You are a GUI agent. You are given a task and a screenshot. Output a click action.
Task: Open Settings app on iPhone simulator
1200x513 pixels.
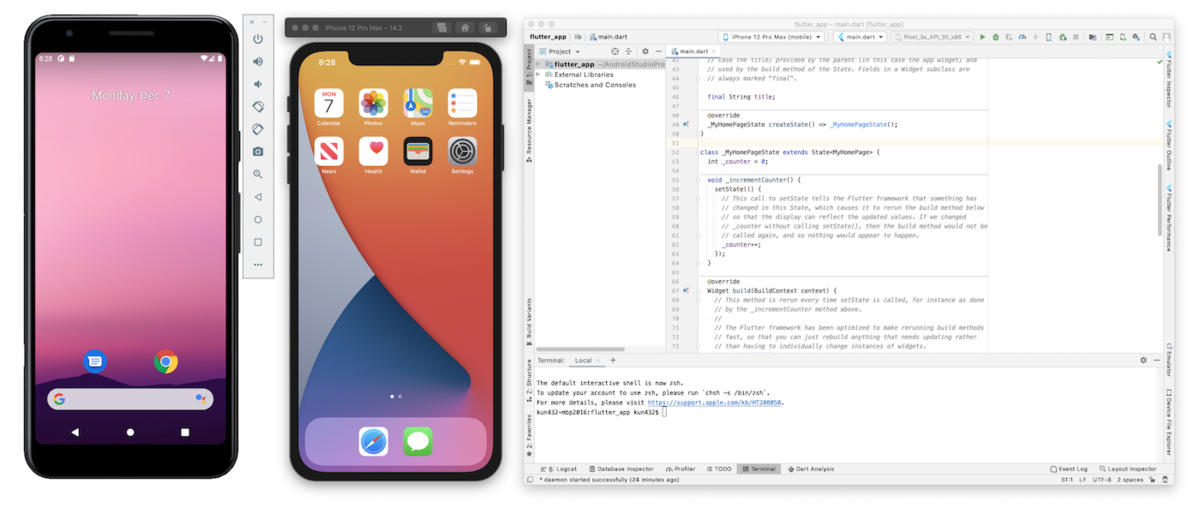462,151
